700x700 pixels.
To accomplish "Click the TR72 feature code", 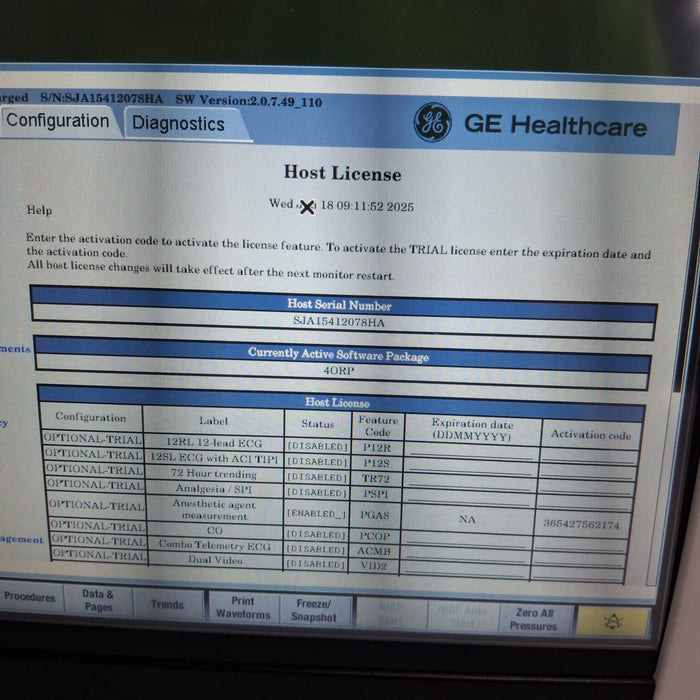I will [x=375, y=479].
